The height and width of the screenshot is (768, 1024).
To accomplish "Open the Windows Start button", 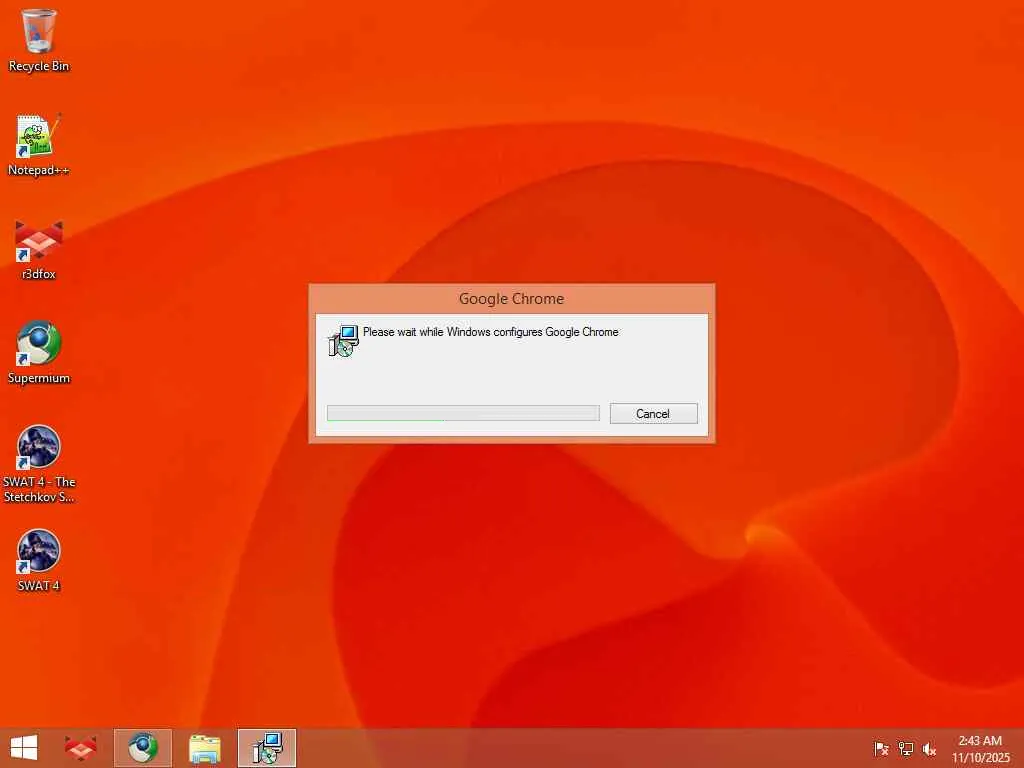I will pyautogui.click(x=24, y=748).
